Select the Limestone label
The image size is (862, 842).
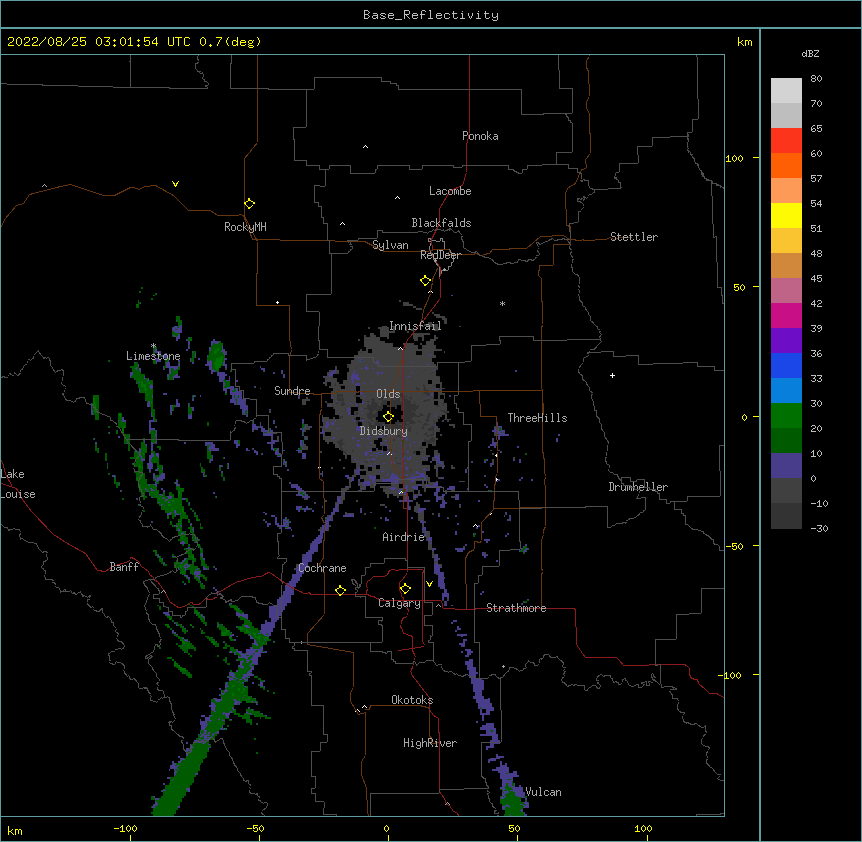153,356
